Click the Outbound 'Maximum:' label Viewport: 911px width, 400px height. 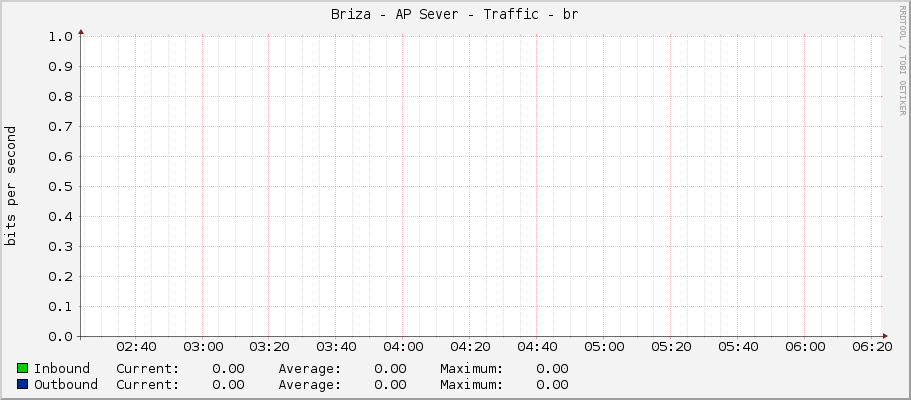coord(472,385)
